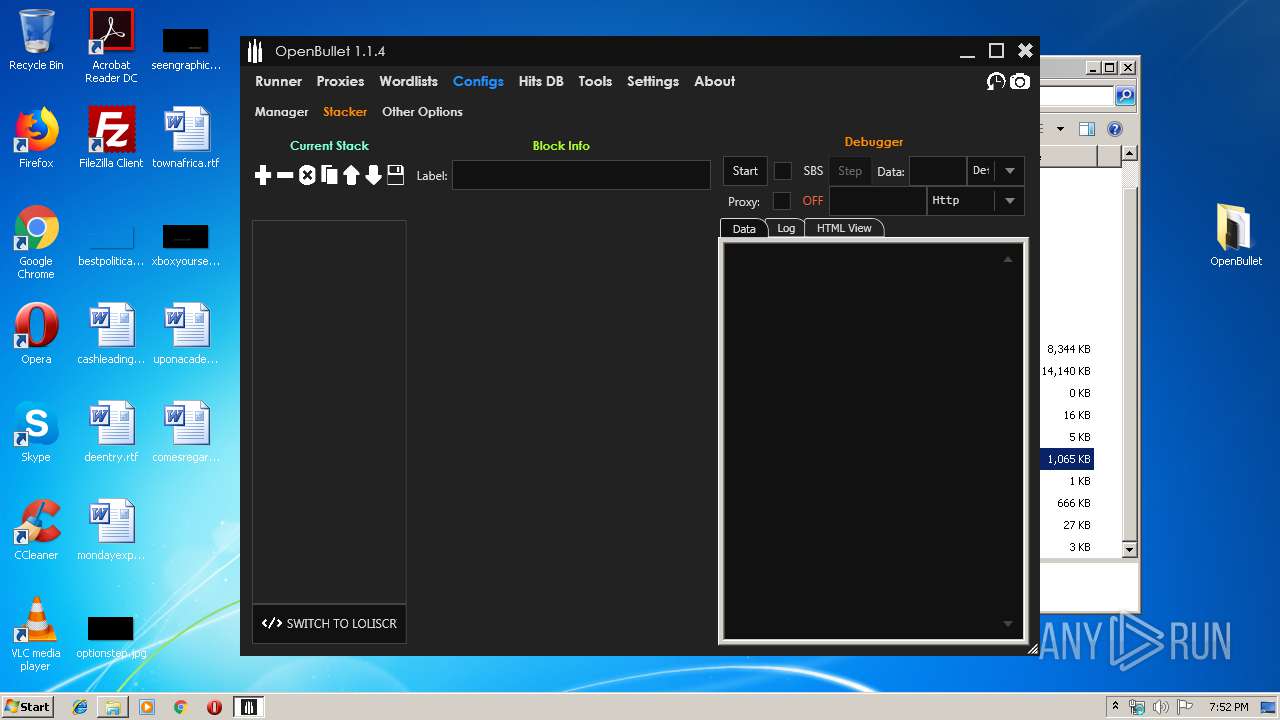
Task: Click the screenshot camera icon
Action: [x=1019, y=81]
